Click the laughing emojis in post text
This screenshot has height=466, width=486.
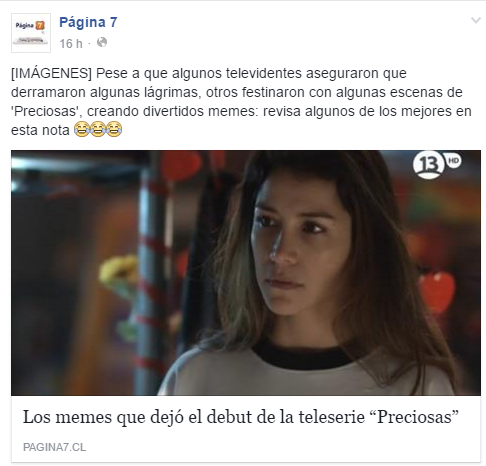98,129
